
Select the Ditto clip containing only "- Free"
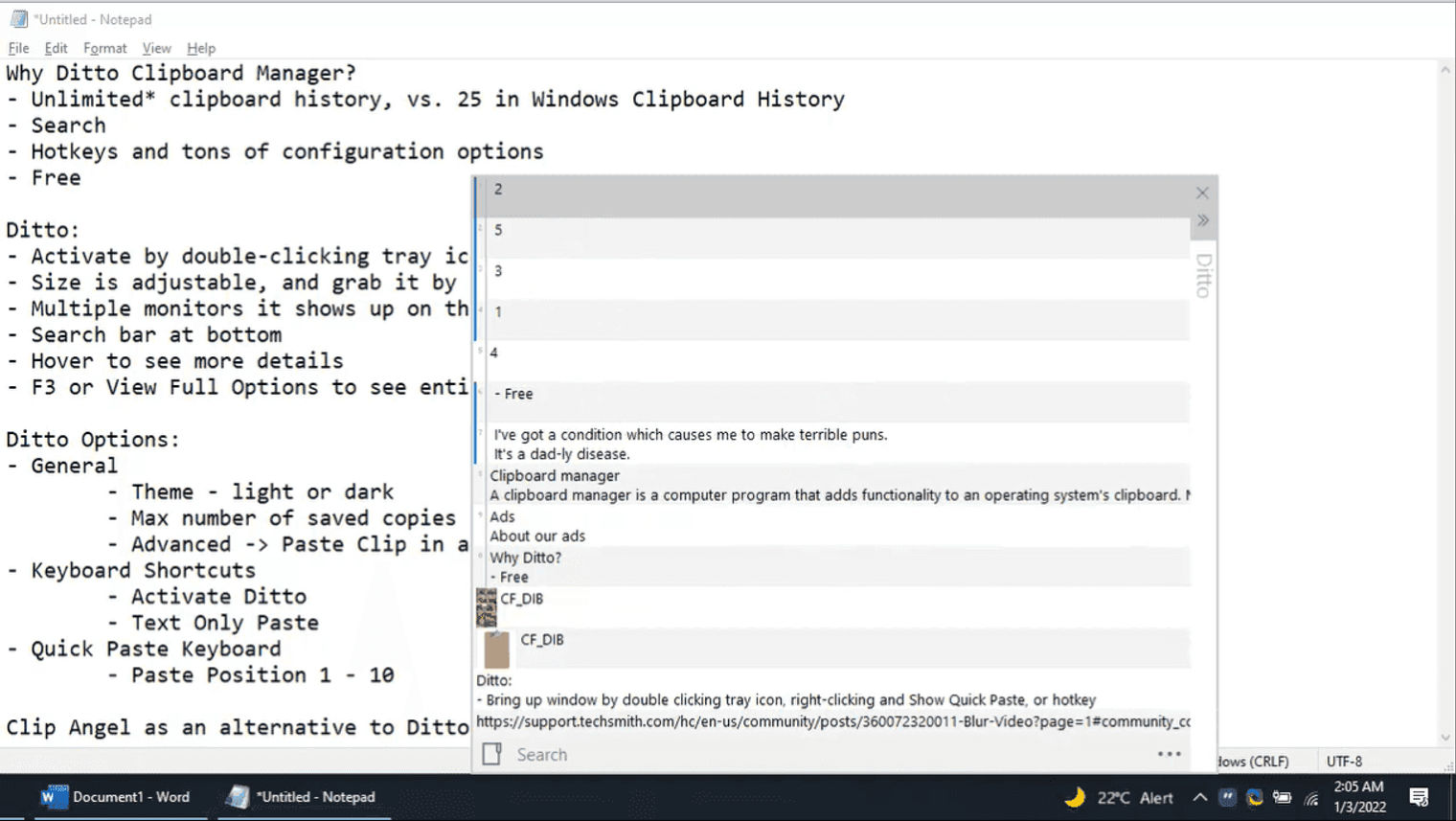pos(833,402)
